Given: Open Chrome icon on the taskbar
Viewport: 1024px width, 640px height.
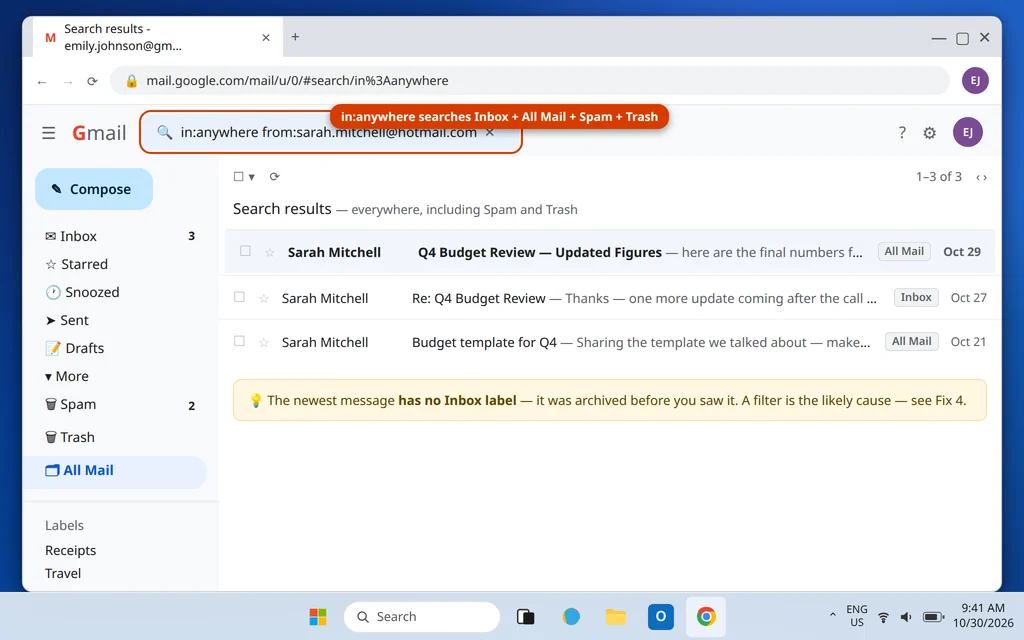Looking at the screenshot, I should click(706, 616).
